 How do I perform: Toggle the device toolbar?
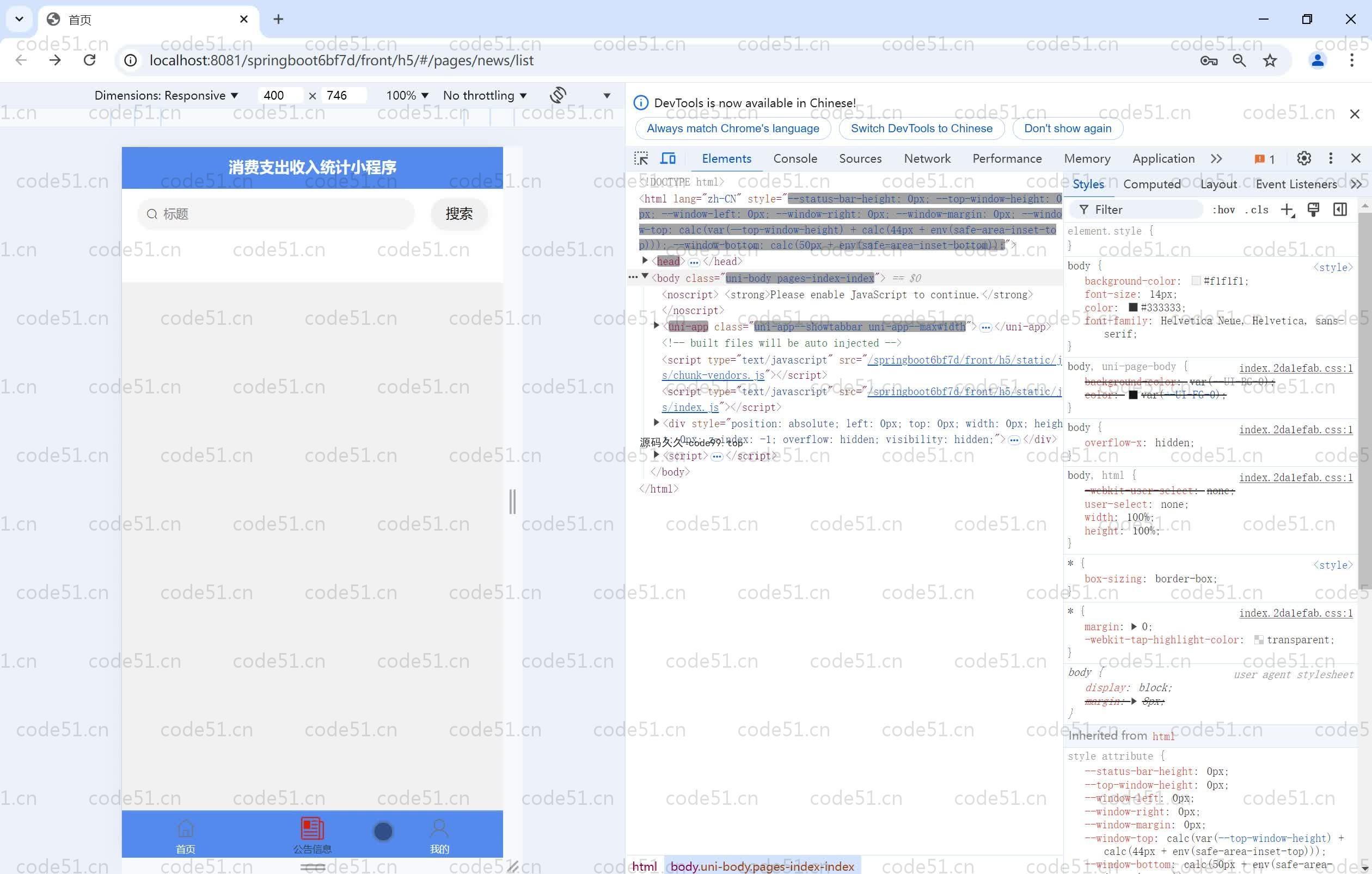coord(668,158)
